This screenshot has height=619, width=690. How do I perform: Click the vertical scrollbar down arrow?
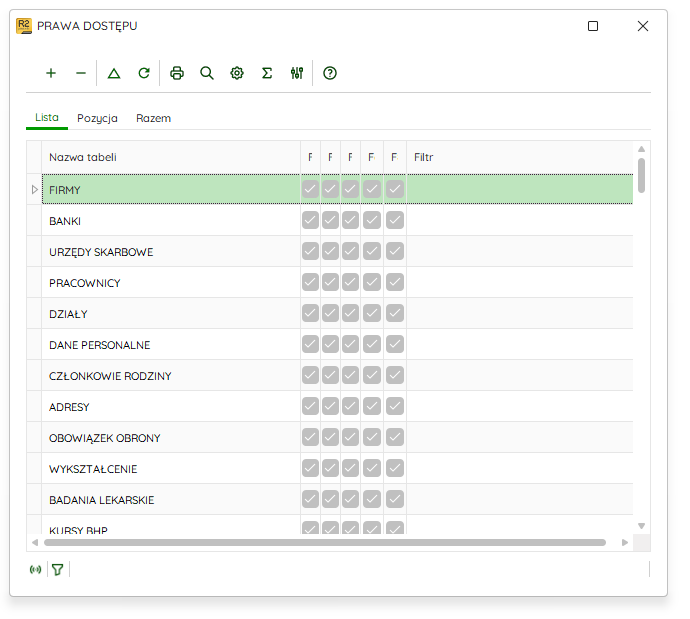(x=642, y=526)
